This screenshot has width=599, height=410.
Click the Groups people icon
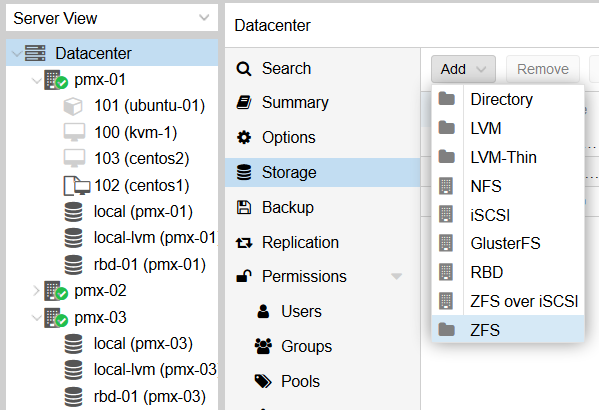[263, 346]
